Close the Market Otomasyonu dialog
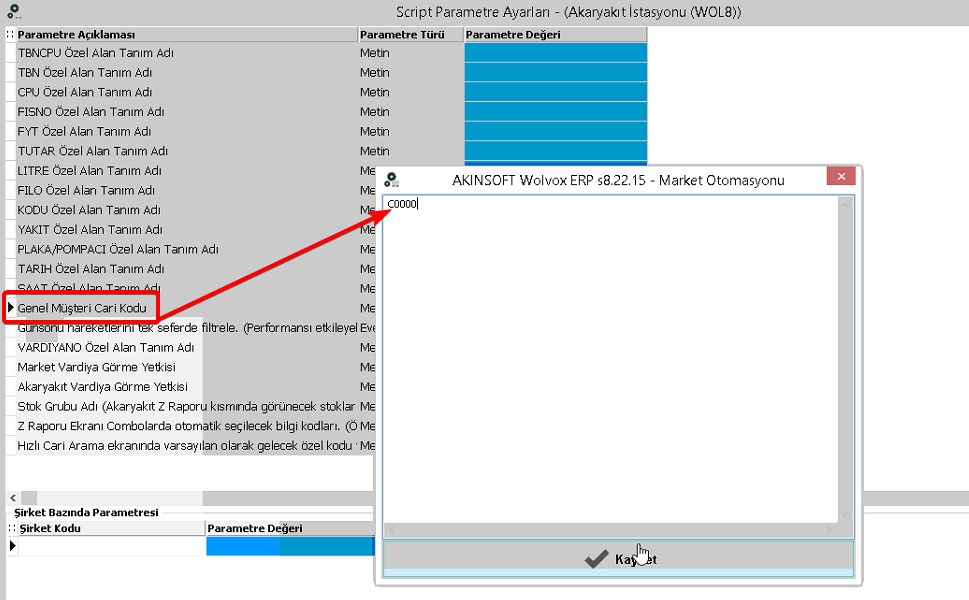This screenshot has width=969, height=600. [841, 176]
